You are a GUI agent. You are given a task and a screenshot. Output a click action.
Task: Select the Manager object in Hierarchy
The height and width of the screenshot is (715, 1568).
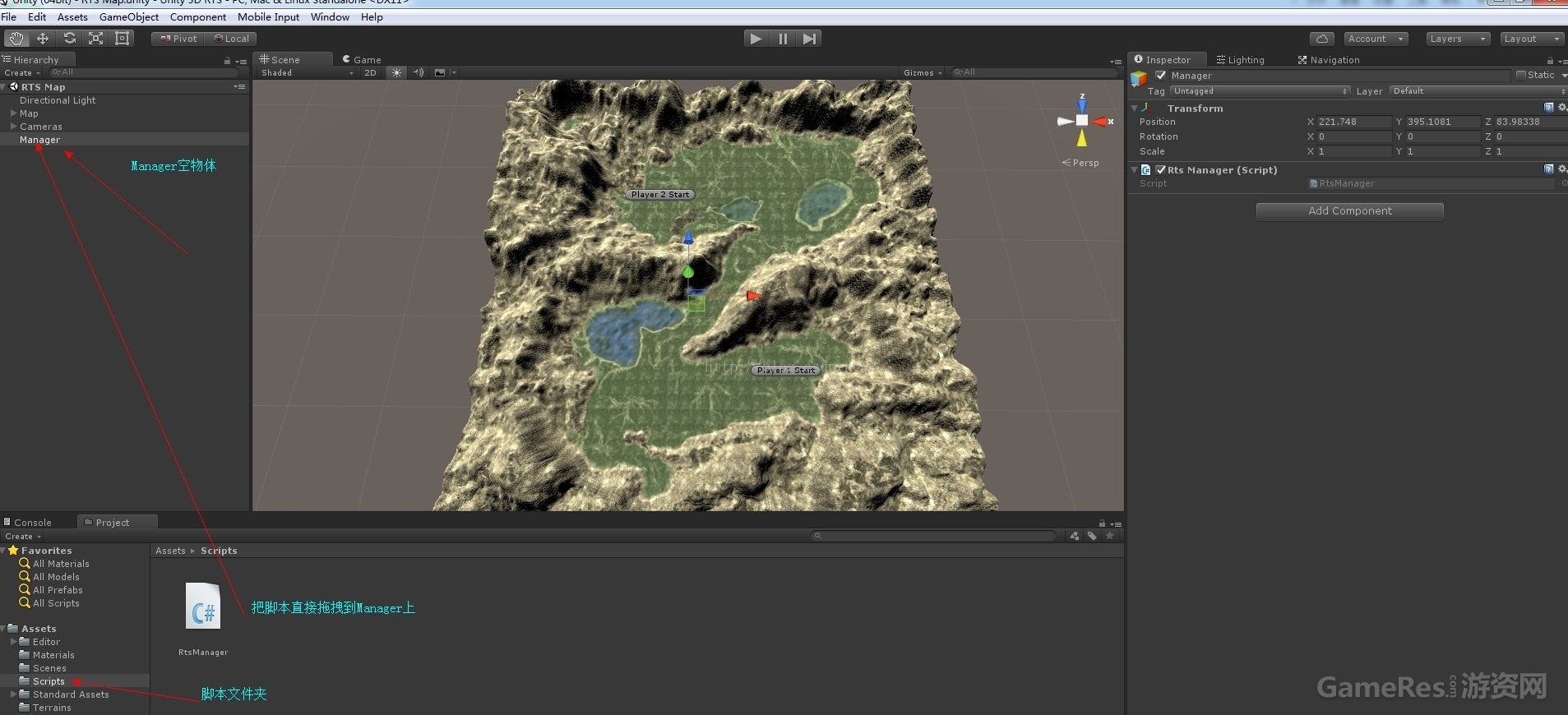(x=39, y=140)
